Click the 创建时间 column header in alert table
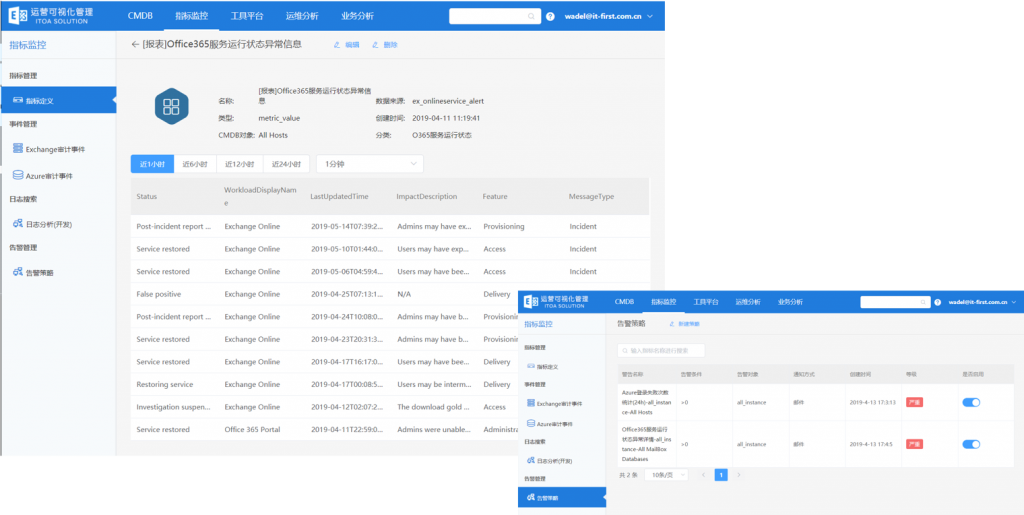The image size is (1024, 515). click(860, 375)
